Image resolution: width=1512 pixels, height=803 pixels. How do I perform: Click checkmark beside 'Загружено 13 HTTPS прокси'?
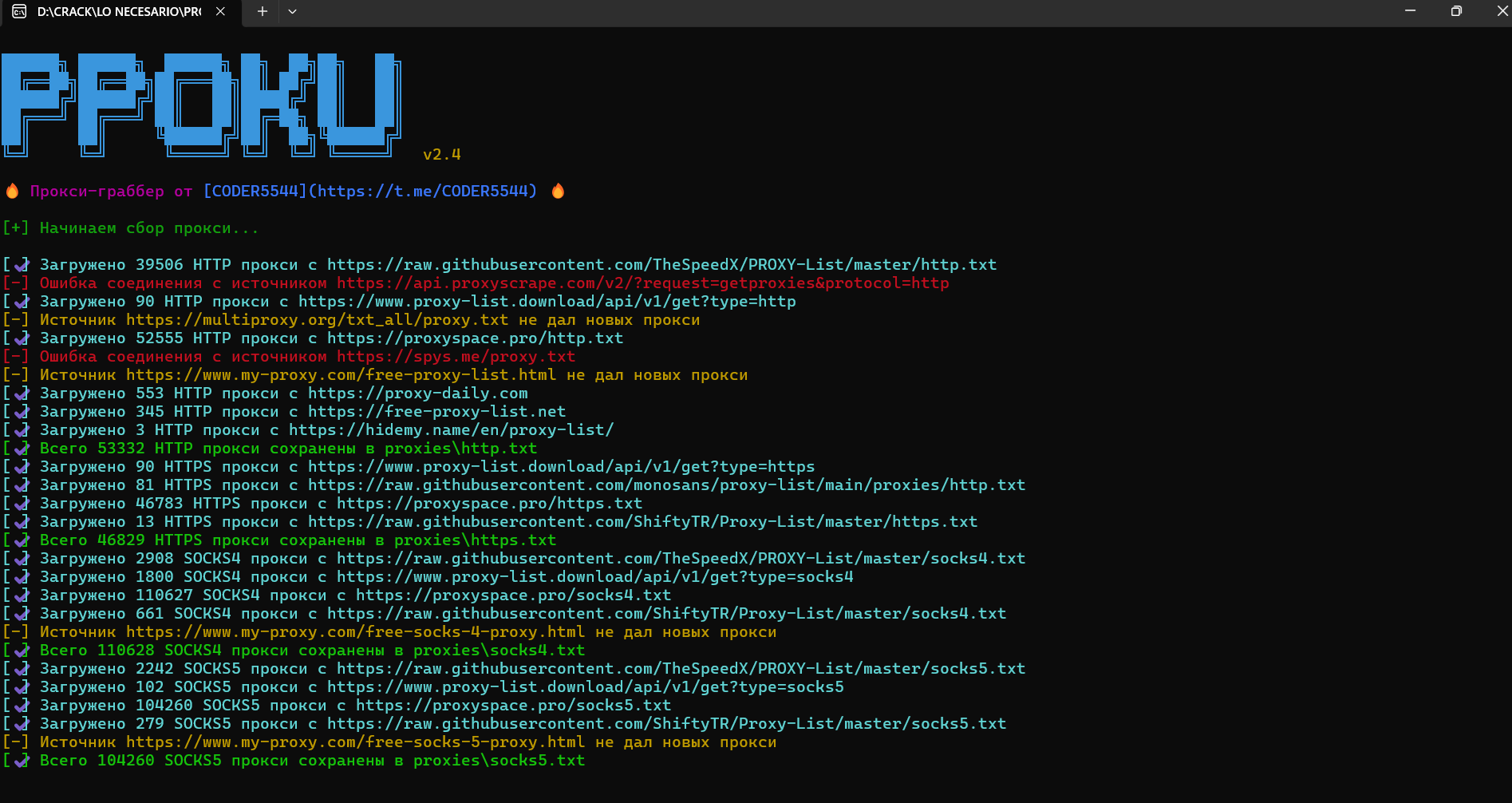click(22, 521)
